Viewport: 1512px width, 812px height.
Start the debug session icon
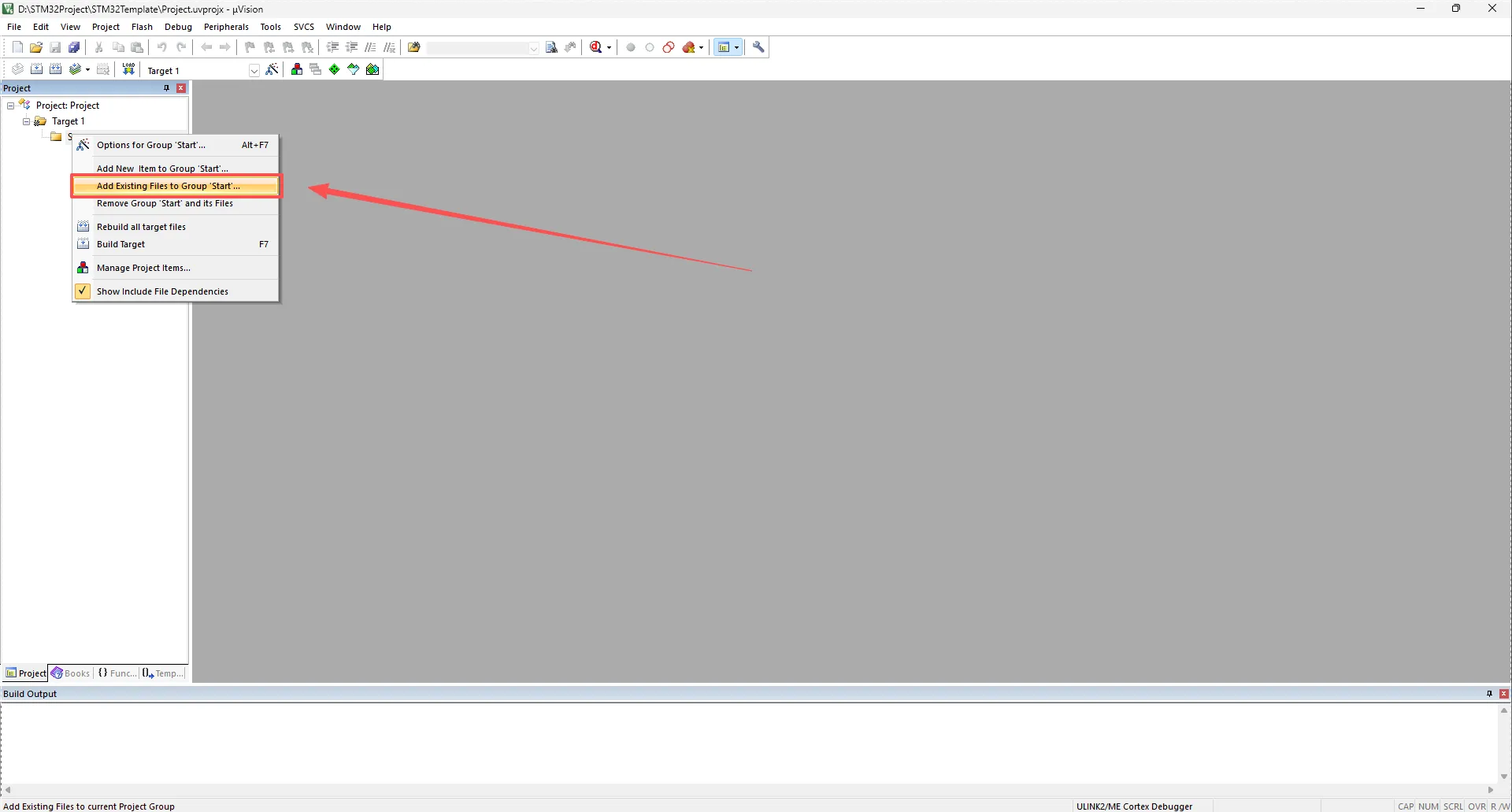[x=596, y=47]
